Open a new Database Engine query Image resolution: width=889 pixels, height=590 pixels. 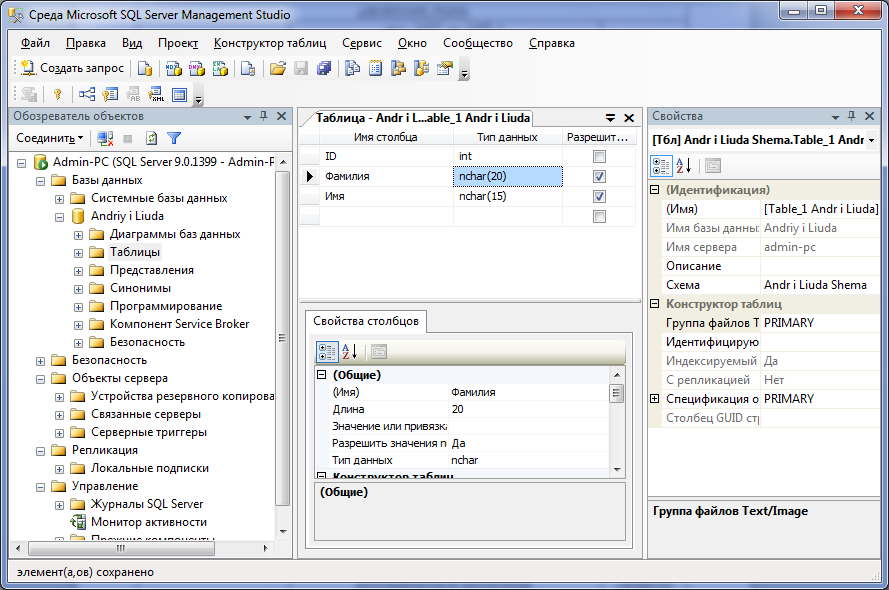click(x=145, y=69)
